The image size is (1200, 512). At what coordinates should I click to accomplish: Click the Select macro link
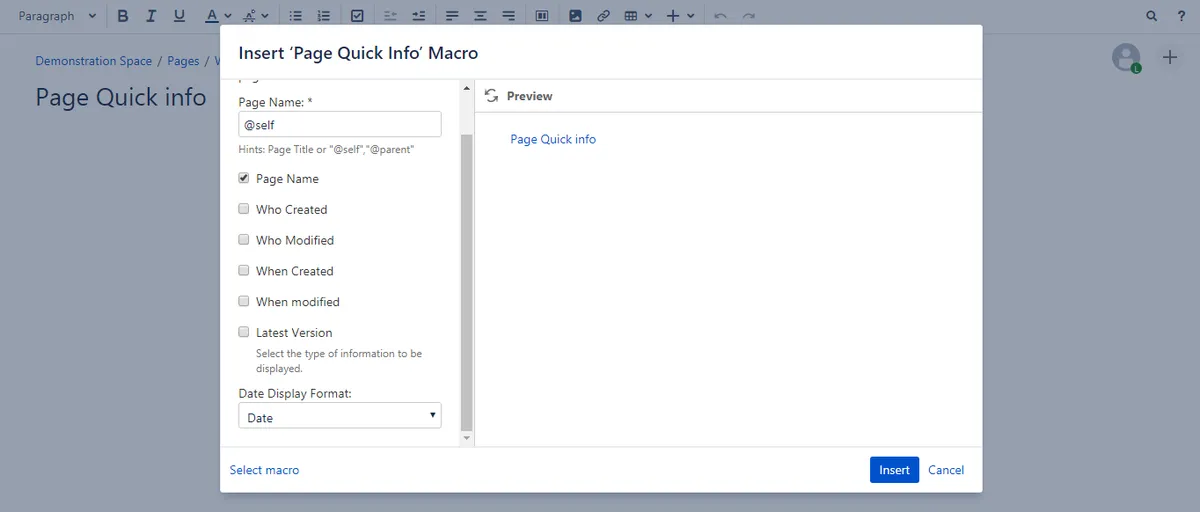point(264,470)
